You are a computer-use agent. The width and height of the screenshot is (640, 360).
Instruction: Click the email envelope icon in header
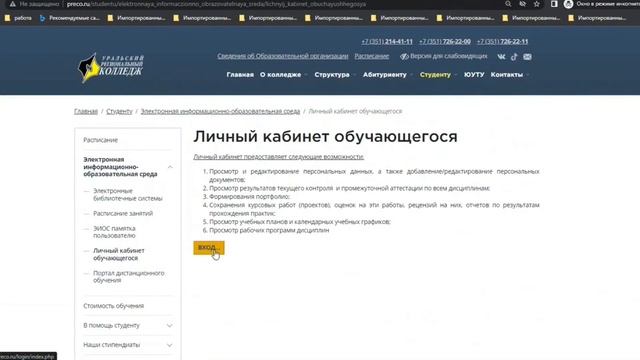click(x=527, y=57)
